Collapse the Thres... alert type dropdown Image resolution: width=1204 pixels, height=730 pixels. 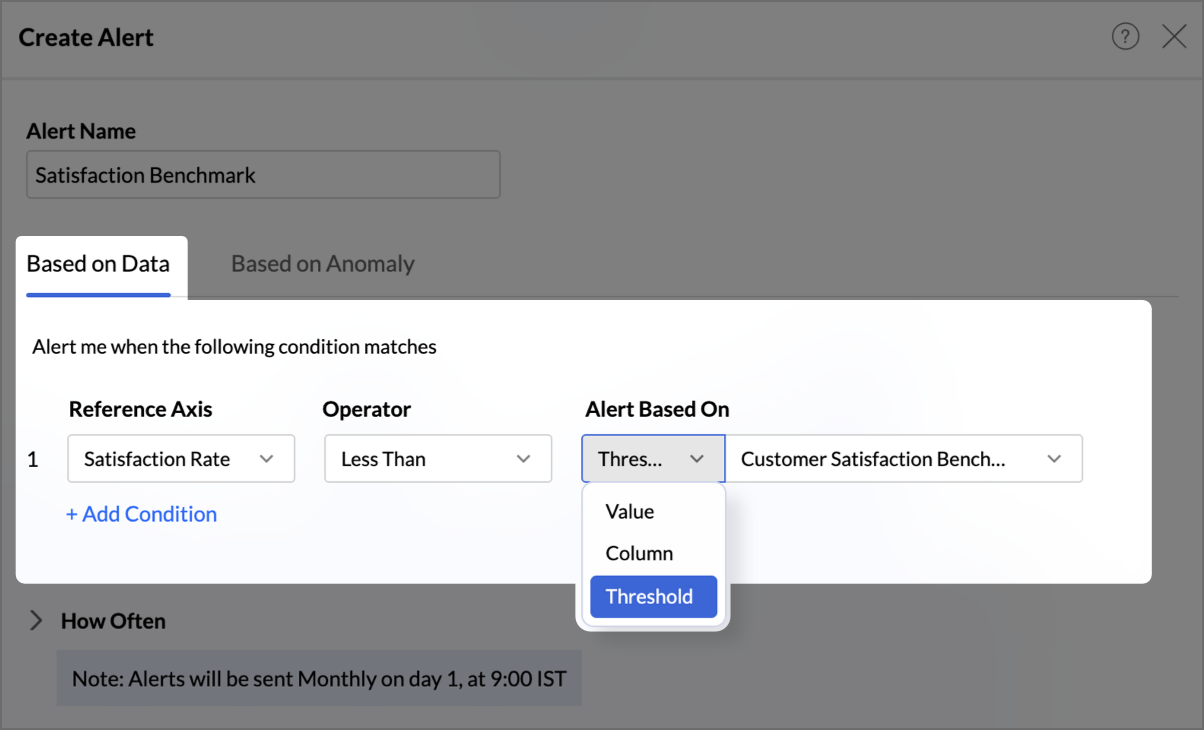click(x=653, y=459)
